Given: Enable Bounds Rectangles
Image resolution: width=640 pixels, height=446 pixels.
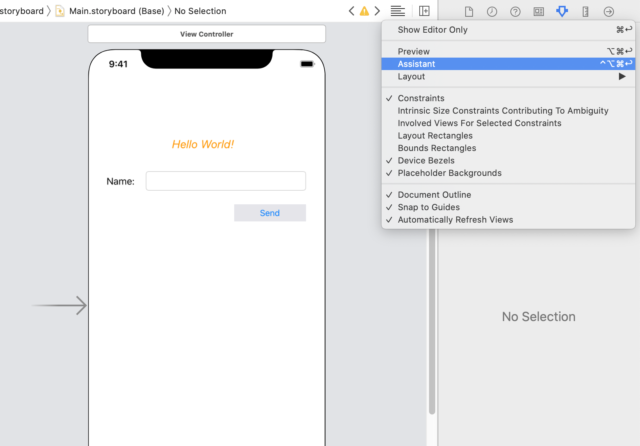Looking at the screenshot, I should click(x=508, y=148).
